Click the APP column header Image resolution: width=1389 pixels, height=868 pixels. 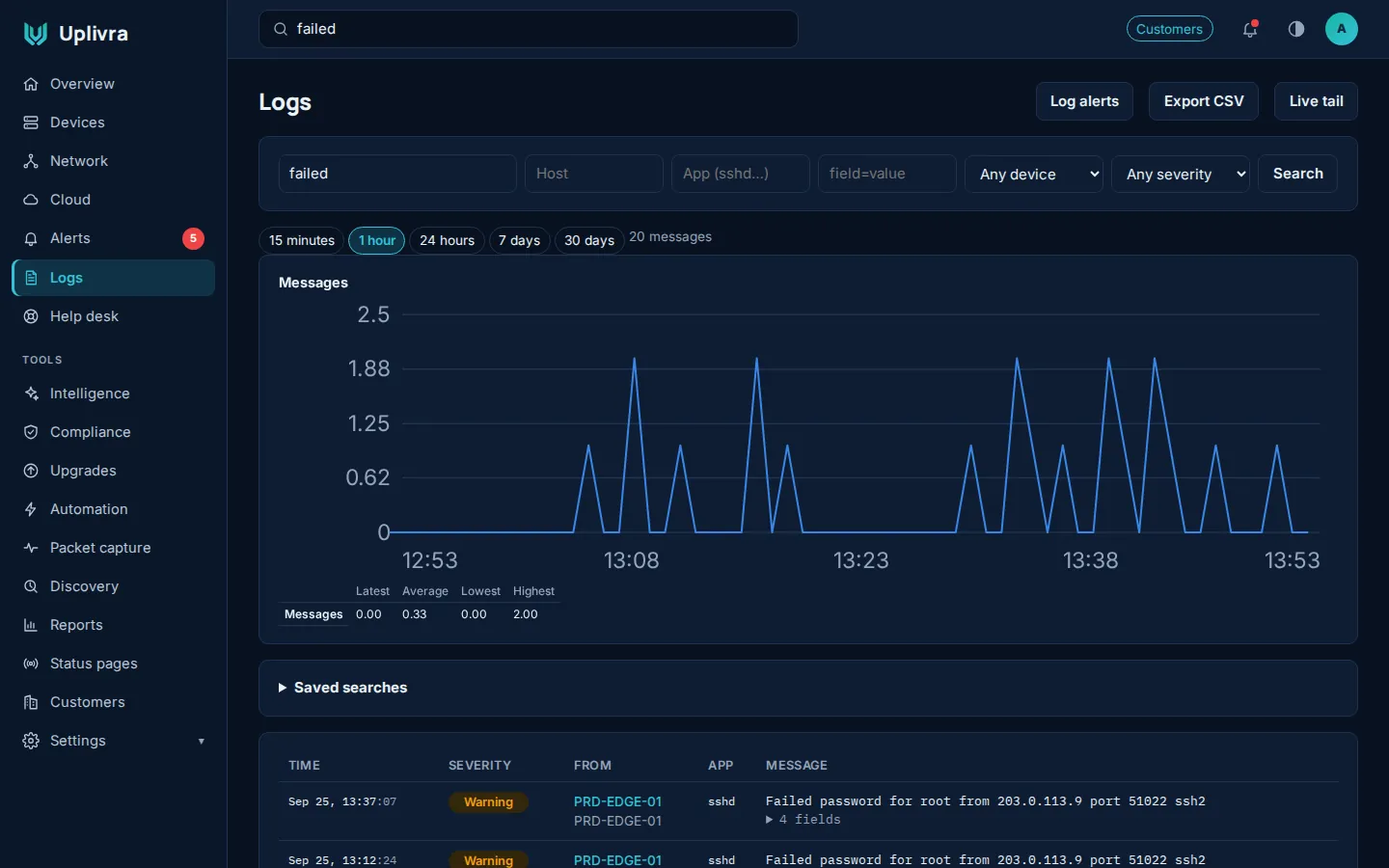pos(721,766)
